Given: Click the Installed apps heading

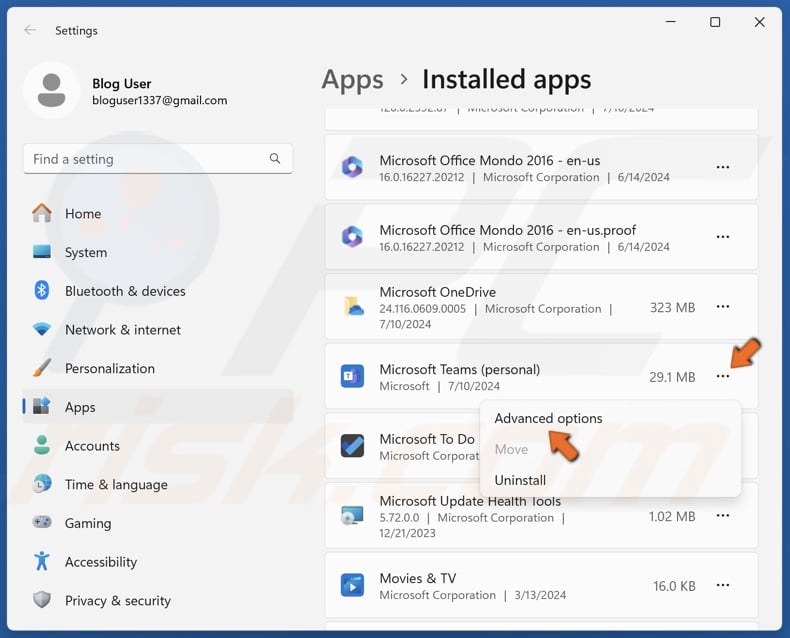Looking at the screenshot, I should click(x=506, y=80).
